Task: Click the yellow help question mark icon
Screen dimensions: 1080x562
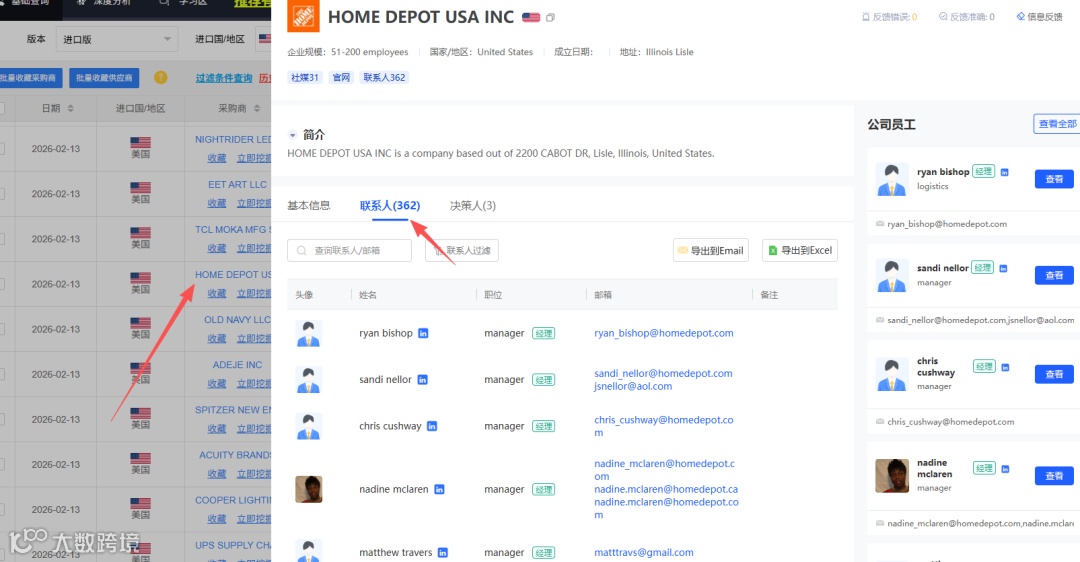Action: click(160, 78)
